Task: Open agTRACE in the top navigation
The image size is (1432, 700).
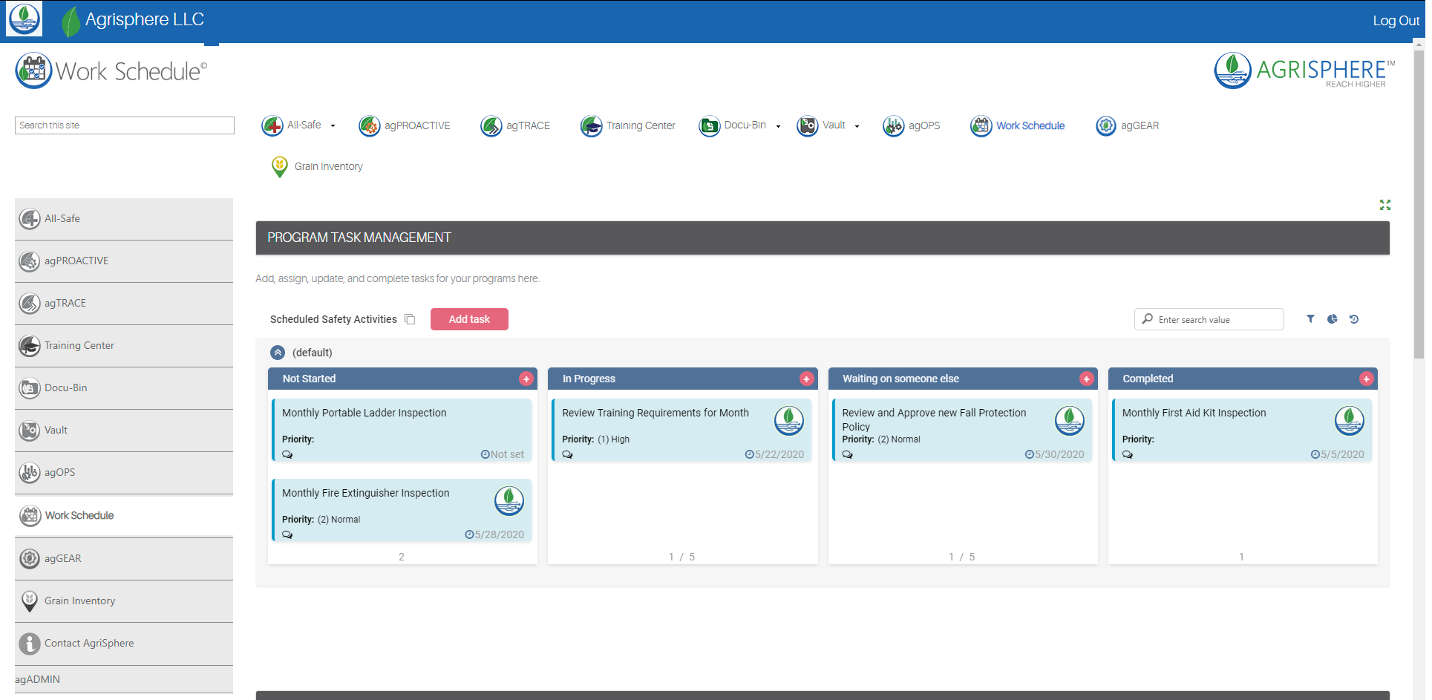Action: pos(515,126)
